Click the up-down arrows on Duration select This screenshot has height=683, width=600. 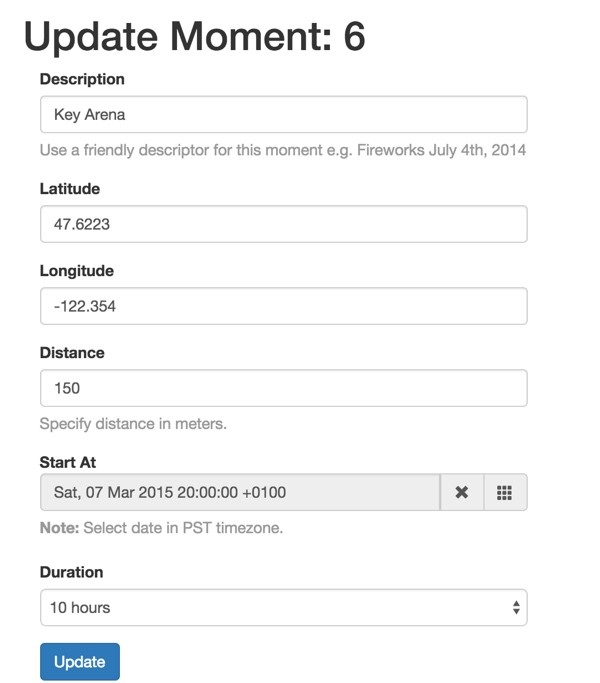(516, 607)
